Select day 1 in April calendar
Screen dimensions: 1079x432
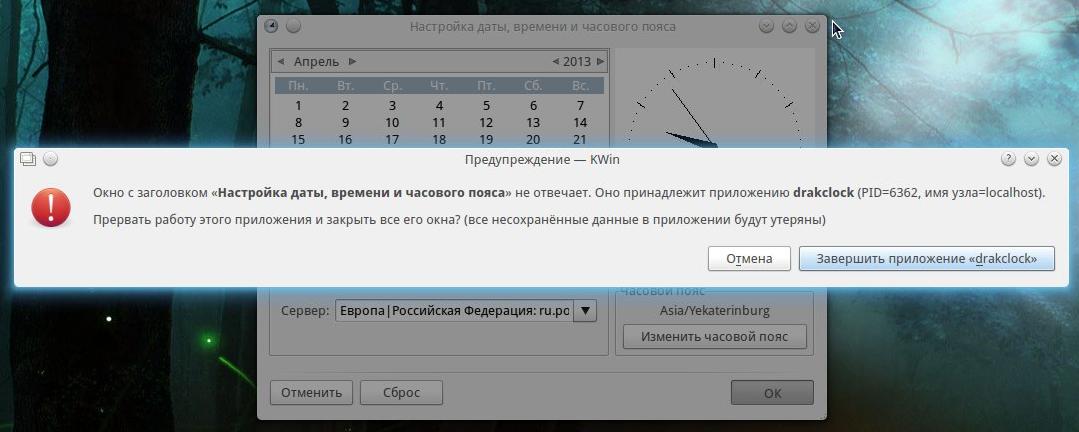(298, 105)
